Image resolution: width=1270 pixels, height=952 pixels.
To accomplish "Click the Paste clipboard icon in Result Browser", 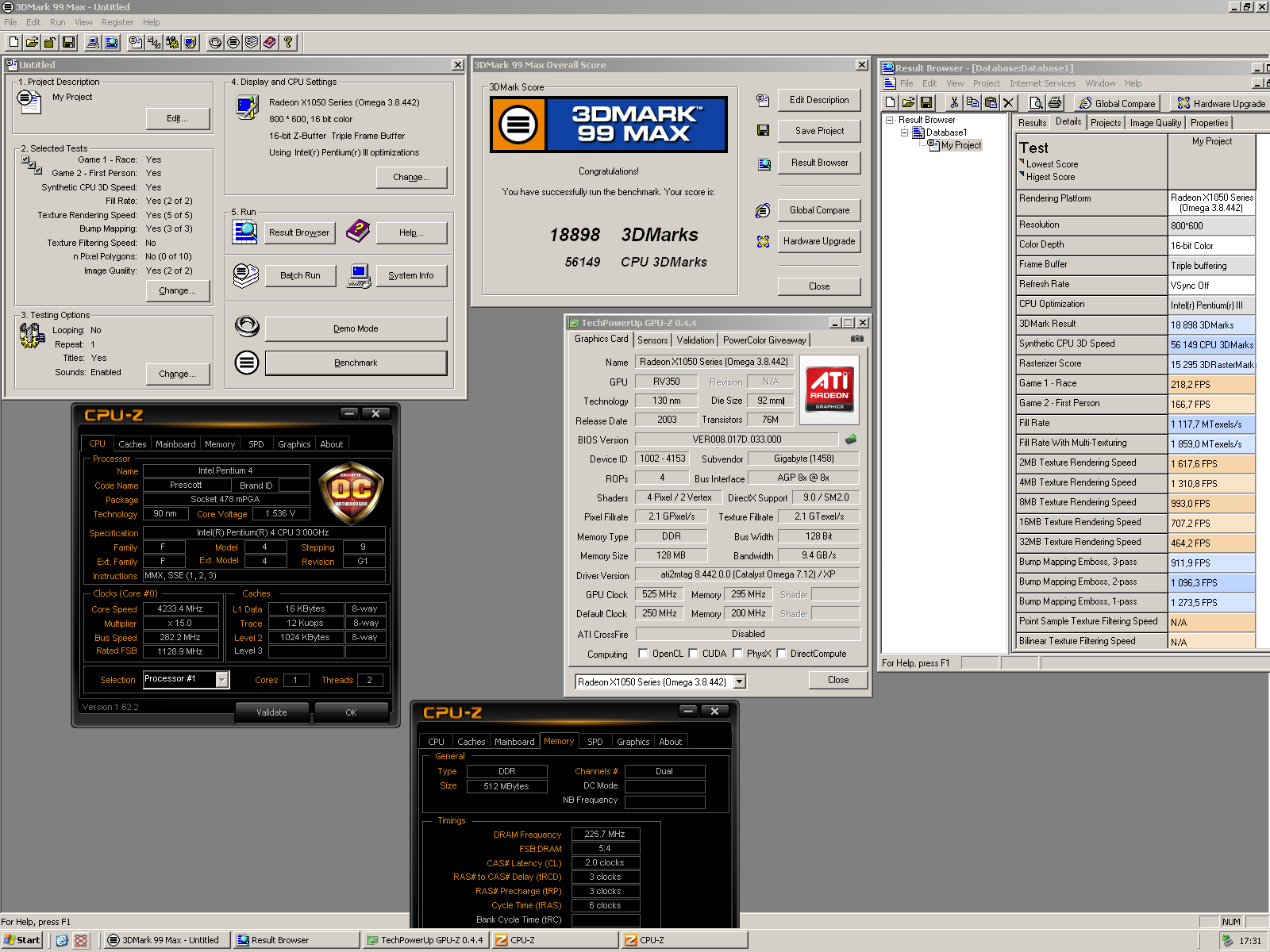I will (991, 102).
